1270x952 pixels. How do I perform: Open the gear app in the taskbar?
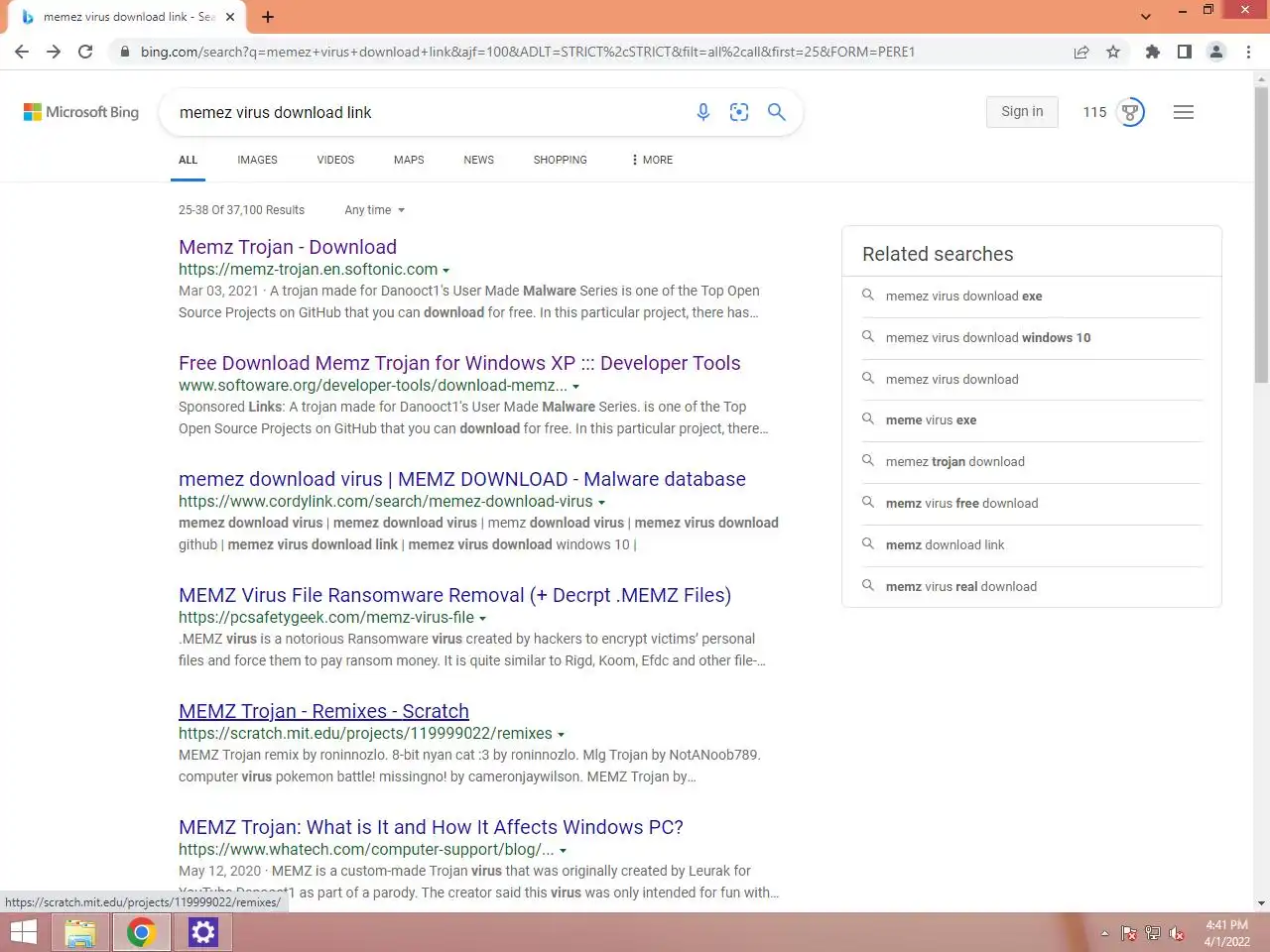point(203,932)
